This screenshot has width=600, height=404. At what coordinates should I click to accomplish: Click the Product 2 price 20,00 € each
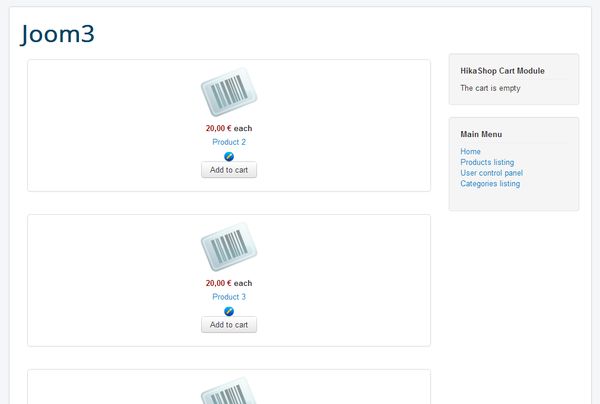coord(229,128)
